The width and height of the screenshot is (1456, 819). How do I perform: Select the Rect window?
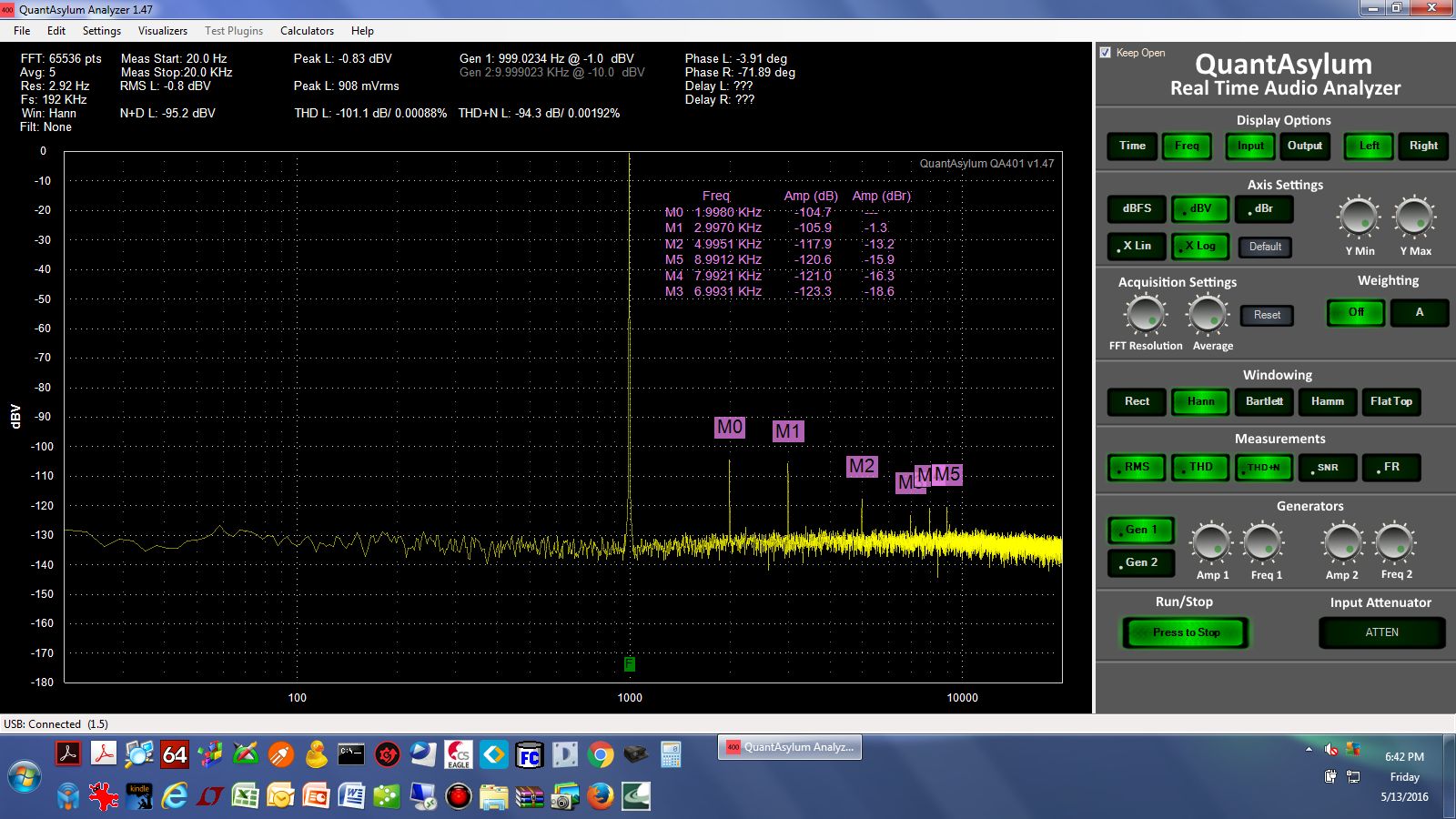[x=1137, y=402]
